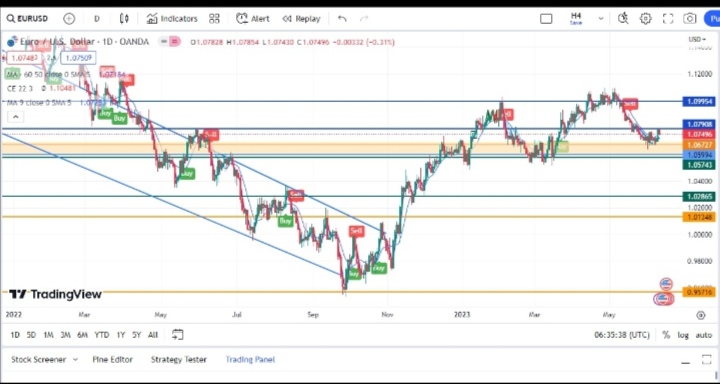Toggle percent scale mode
The height and width of the screenshot is (384, 720).
pyautogui.click(x=666, y=335)
